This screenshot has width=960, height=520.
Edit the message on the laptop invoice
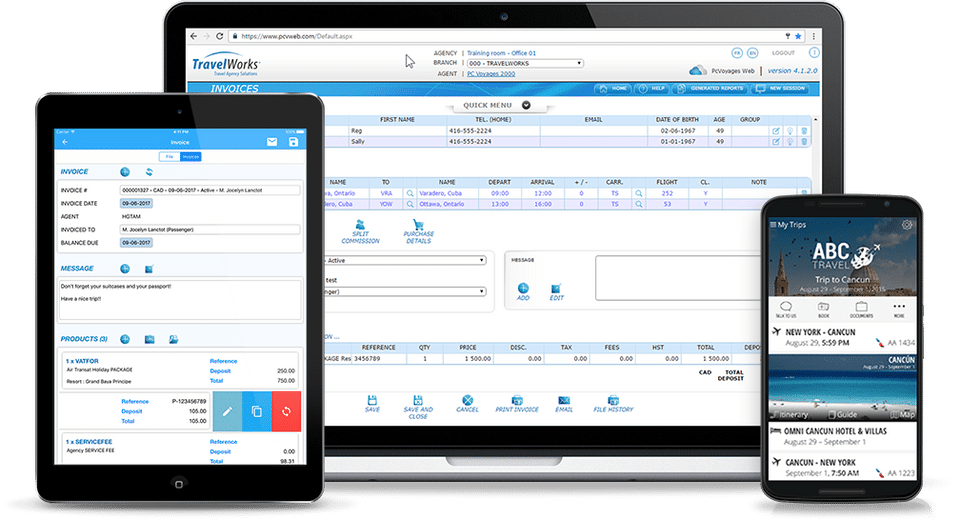click(556, 292)
